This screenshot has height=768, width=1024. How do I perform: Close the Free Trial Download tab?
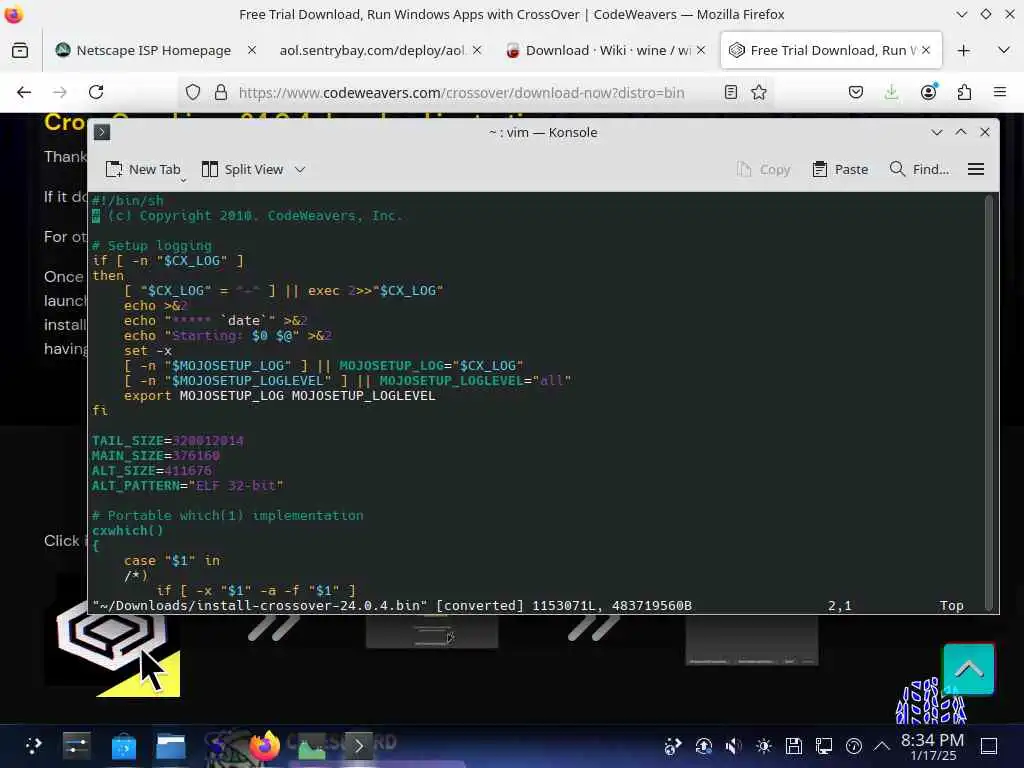[926, 50]
